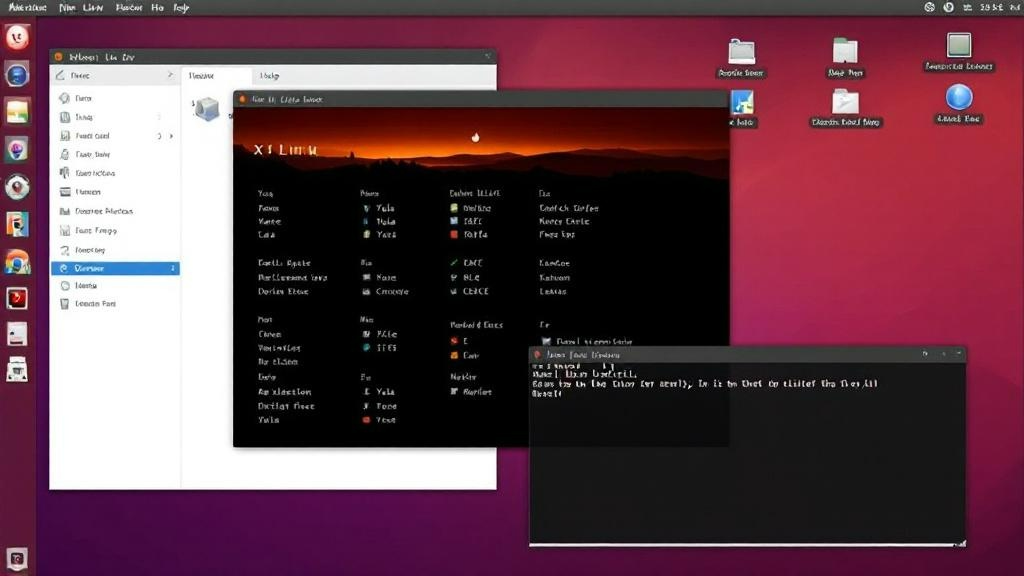Screen dimensions: 1024x576
Task: Click the folder thumbnail in the file manager pane
Action: (x=207, y=110)
